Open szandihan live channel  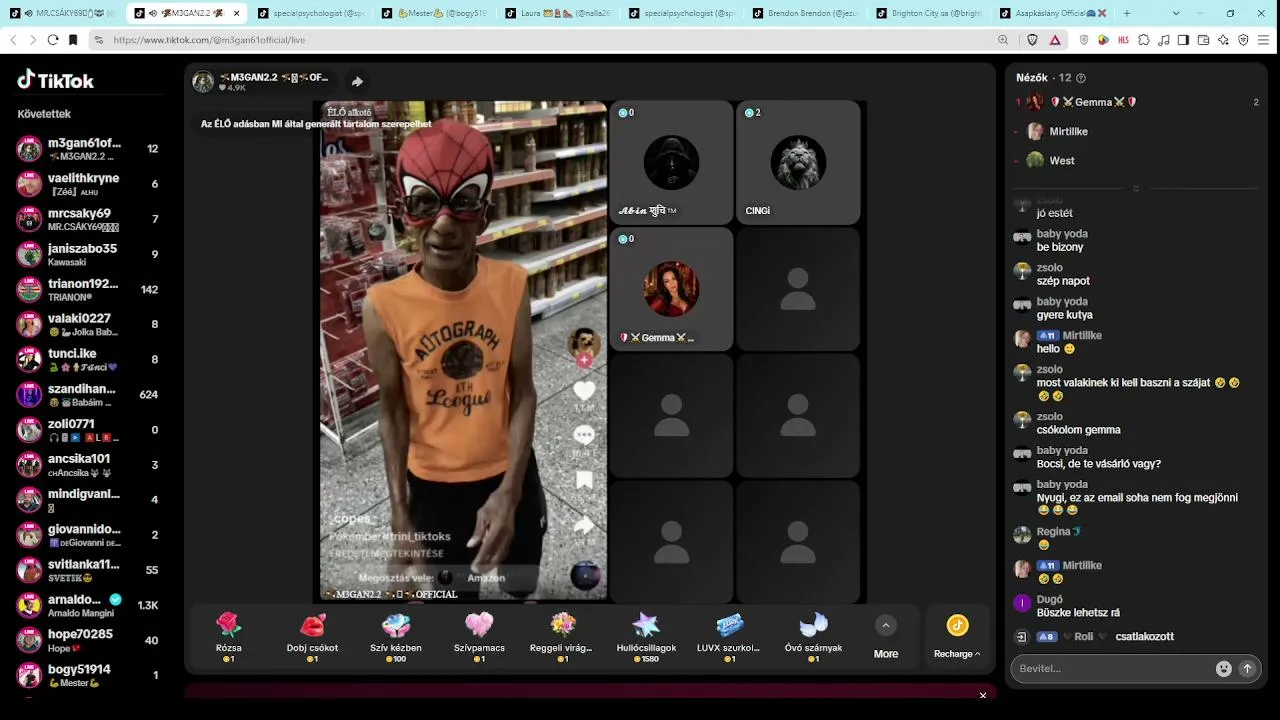pyautogui.click(x=88, y=394)
